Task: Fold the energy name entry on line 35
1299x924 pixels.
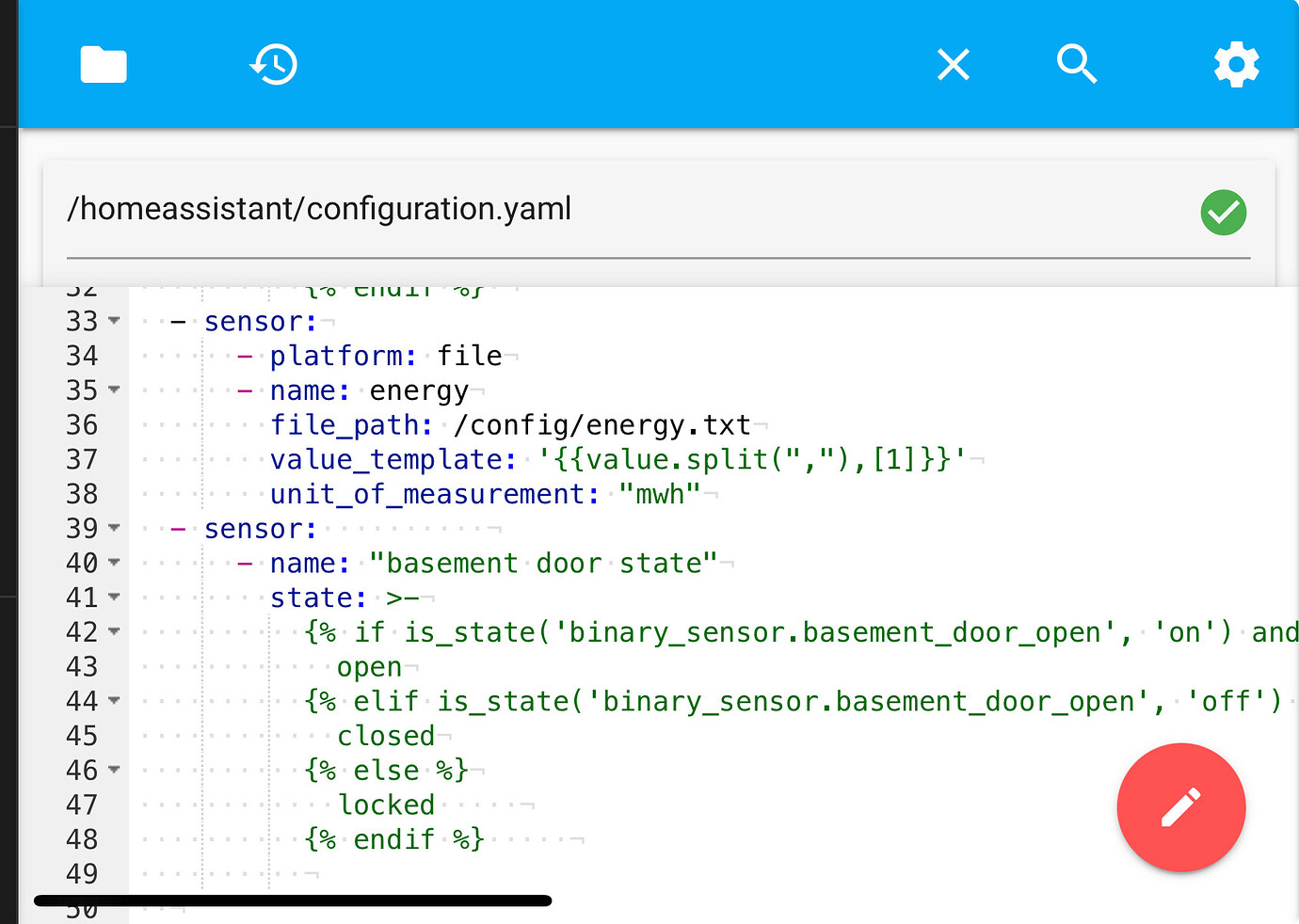Action: click(114, 390)
